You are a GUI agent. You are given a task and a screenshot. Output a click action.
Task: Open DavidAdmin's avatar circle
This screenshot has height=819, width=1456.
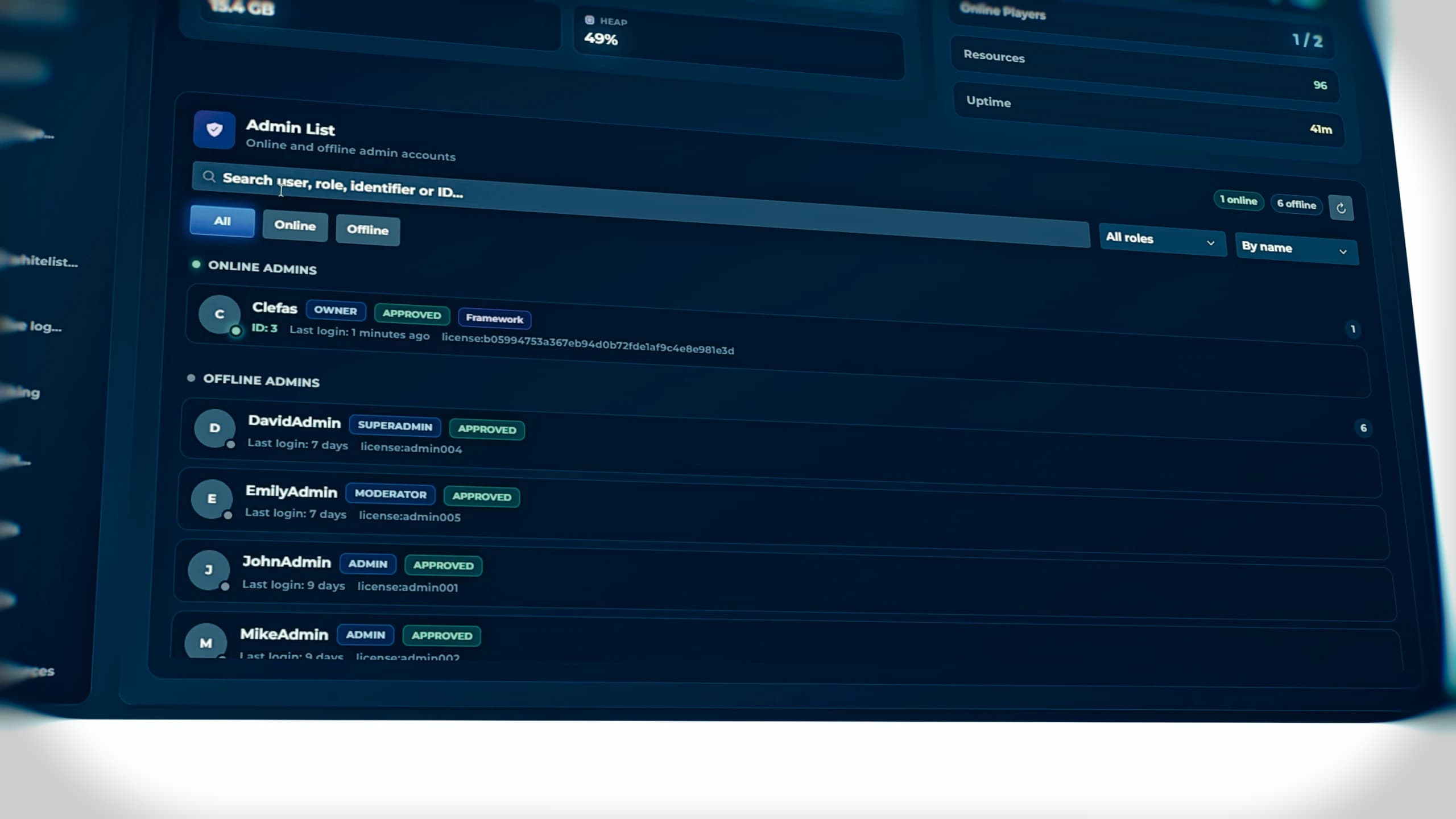point(214,428)
